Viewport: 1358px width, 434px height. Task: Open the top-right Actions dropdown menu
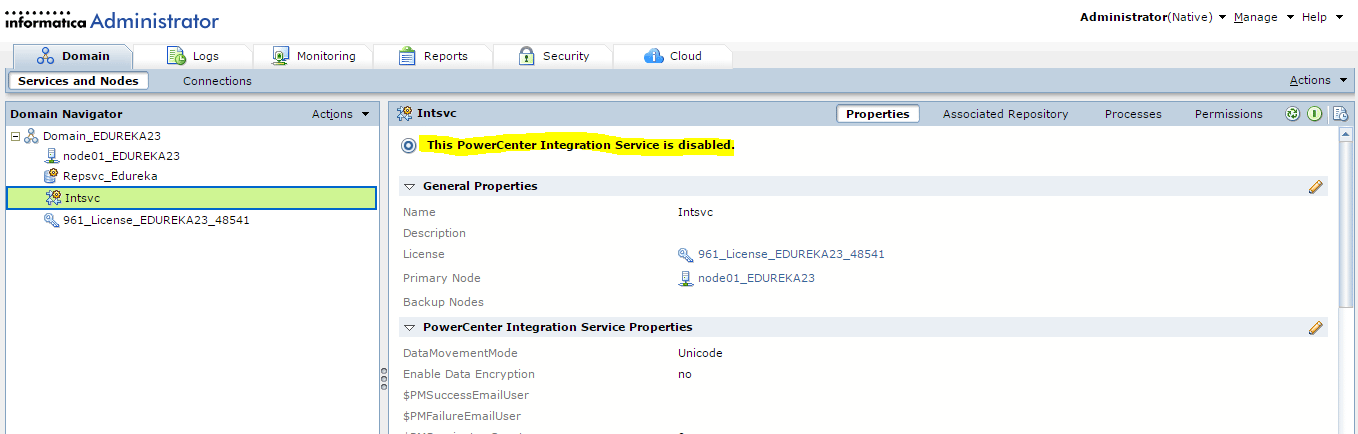[1318, 80]
